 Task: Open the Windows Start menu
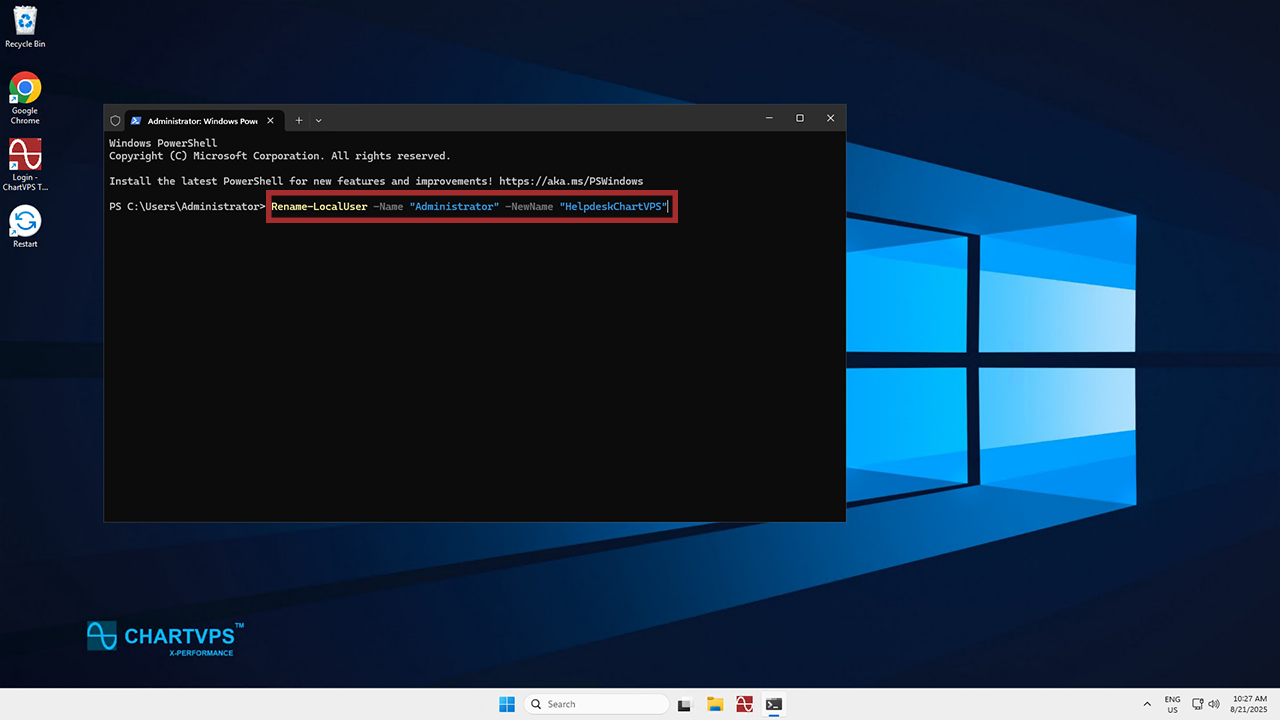click(507, 704)
